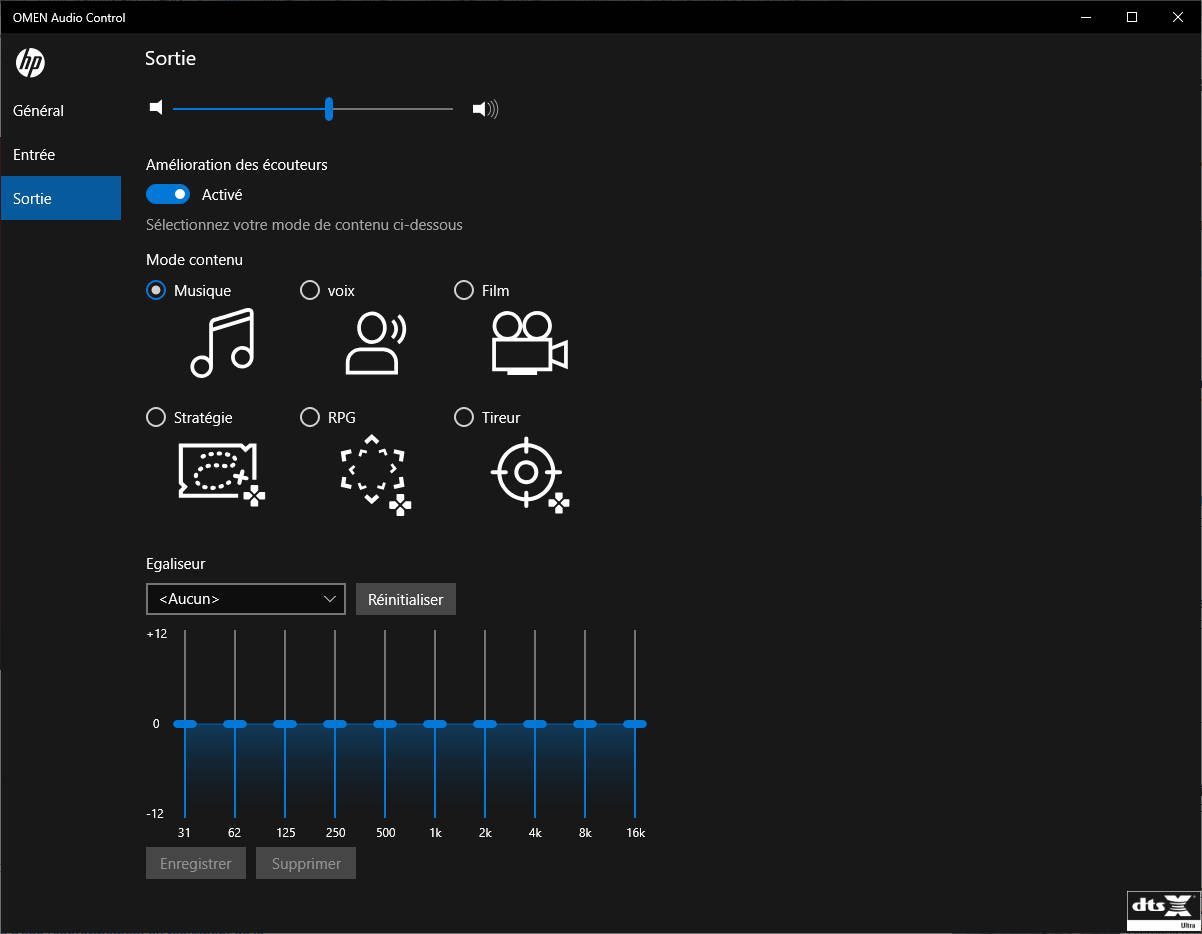Select the Tireur radio button
Screen dimensions: 1202x934
(x=464, y=417)
